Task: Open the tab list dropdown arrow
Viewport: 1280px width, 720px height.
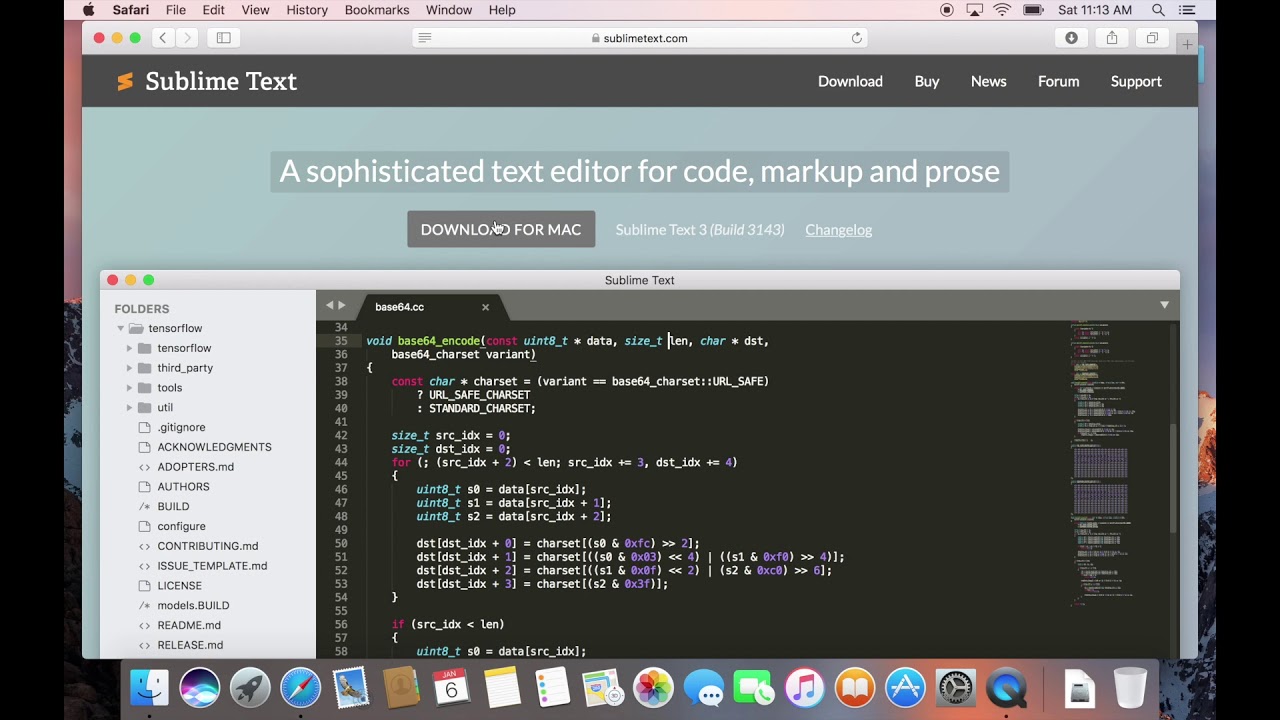Action: coord(1164,305)
